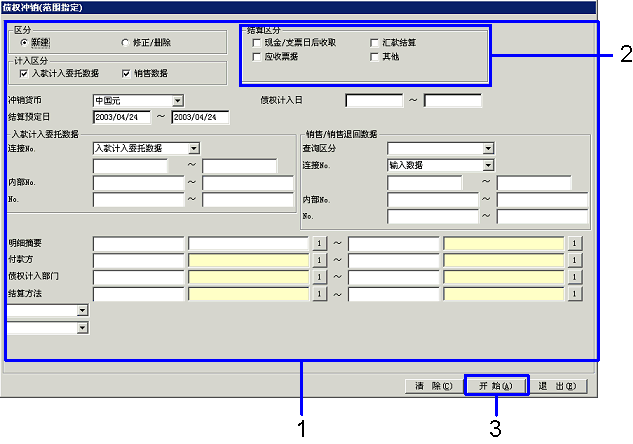This screenshot has width=633, height=444.
Task: Click the rightmost lookup button in the 明细摘要 row
Action: [x=575, y=243]
